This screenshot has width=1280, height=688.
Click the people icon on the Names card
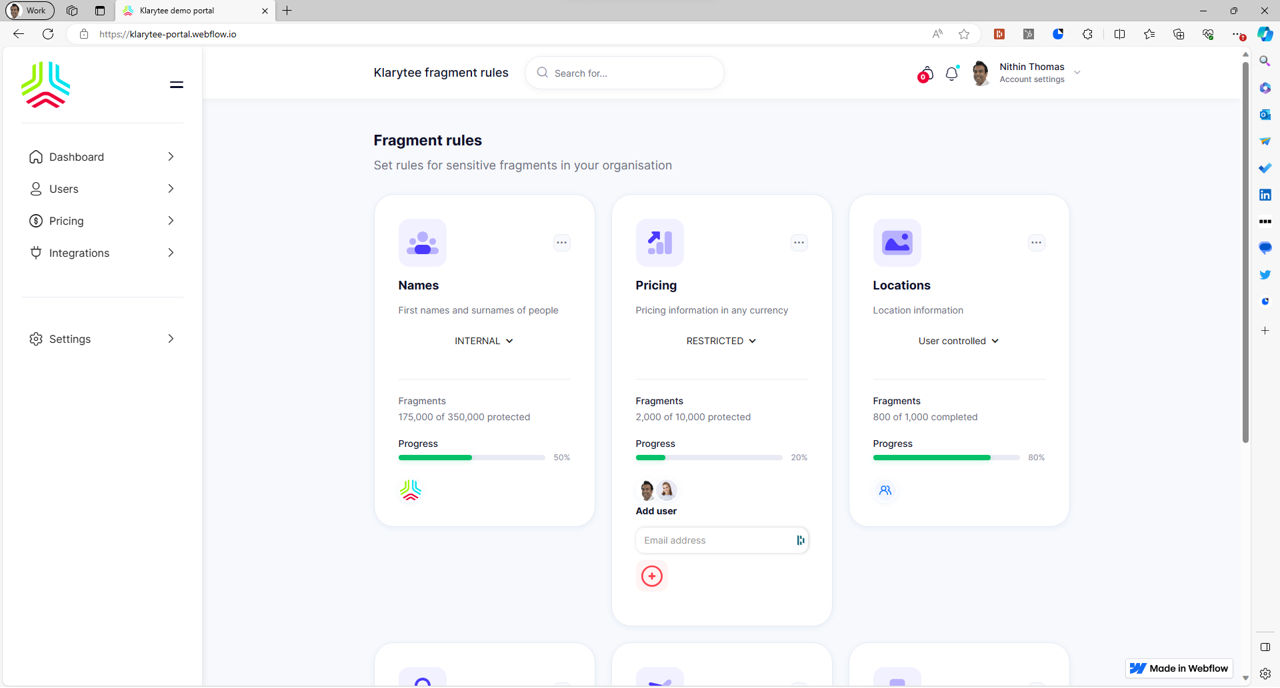pyautogui.click(x=422, y=242)
